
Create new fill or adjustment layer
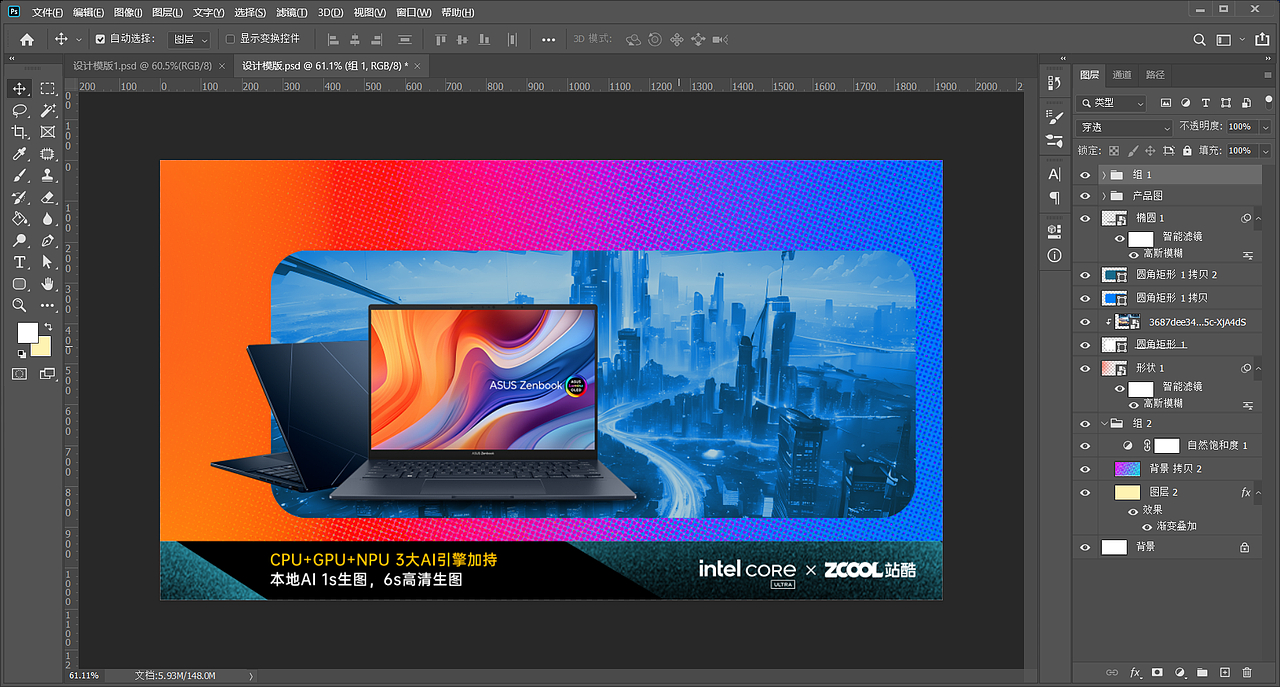[x=1180, y=672]
